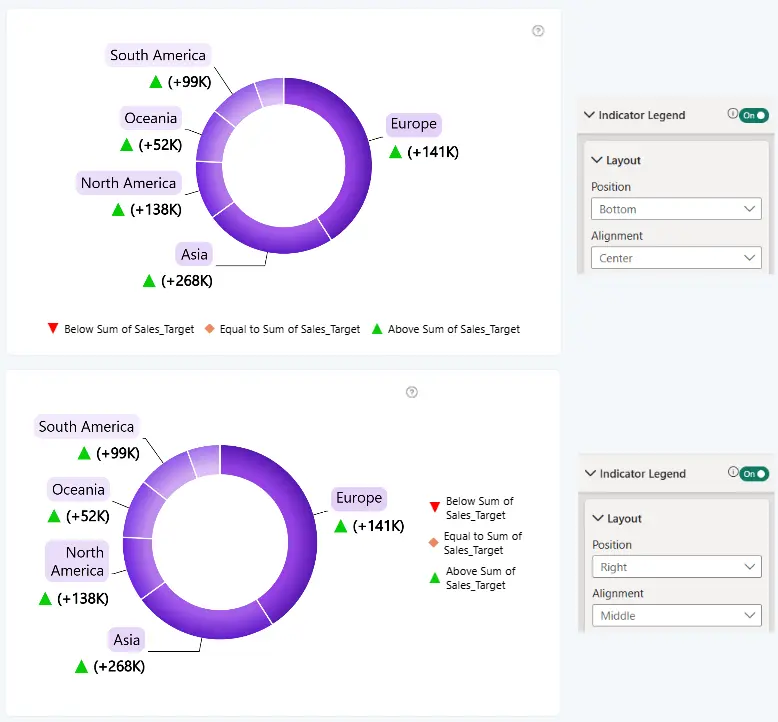The height and width of the screenshot is (722, 778).
Task: Click the green up indicator beside (+99K) in bottom chart
Action: click(84, 453)
